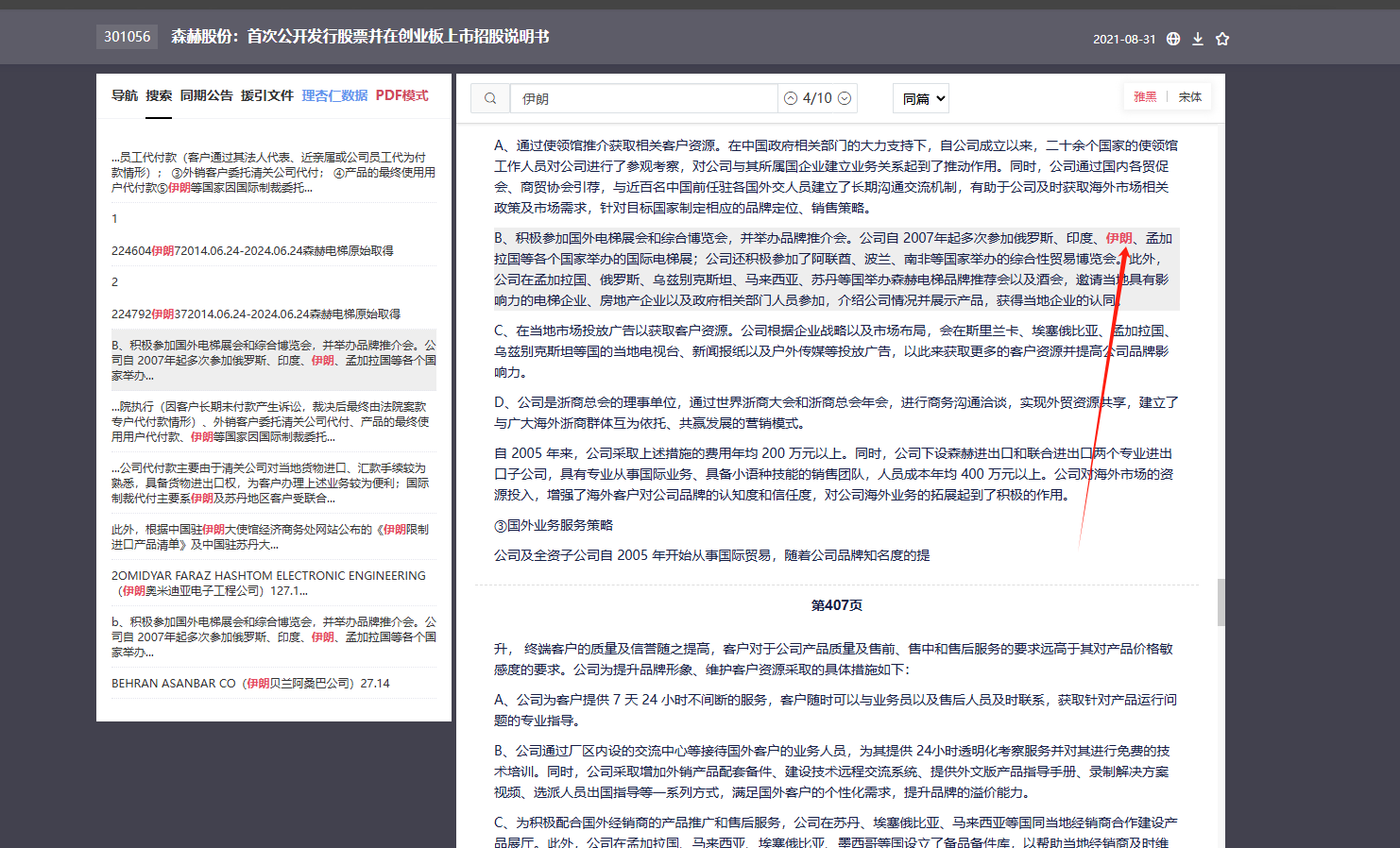1400x848 pixels.
Task: Go to next search match
Action: click(845, 98)
